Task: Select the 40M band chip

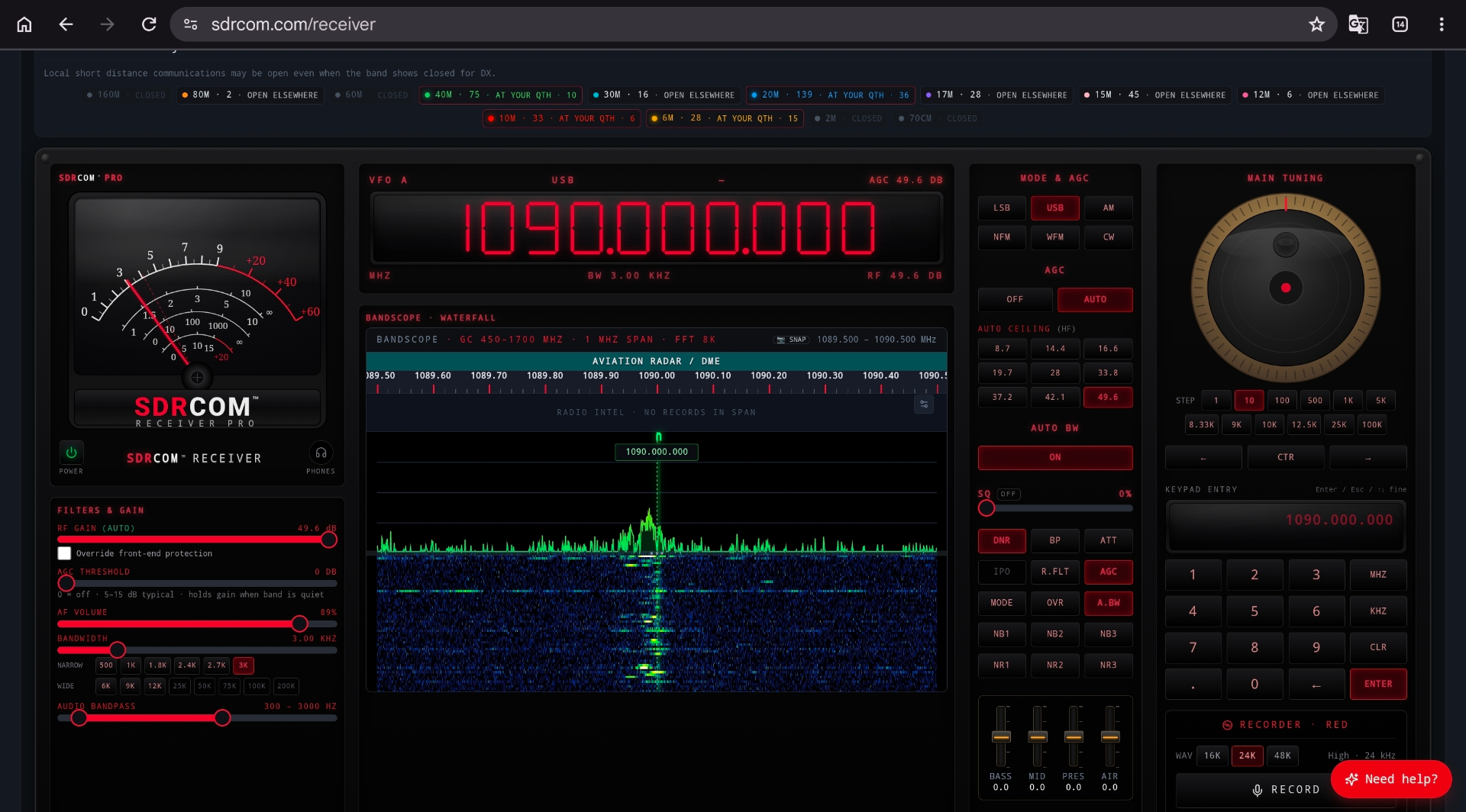Action: click(x=501, y=95)
